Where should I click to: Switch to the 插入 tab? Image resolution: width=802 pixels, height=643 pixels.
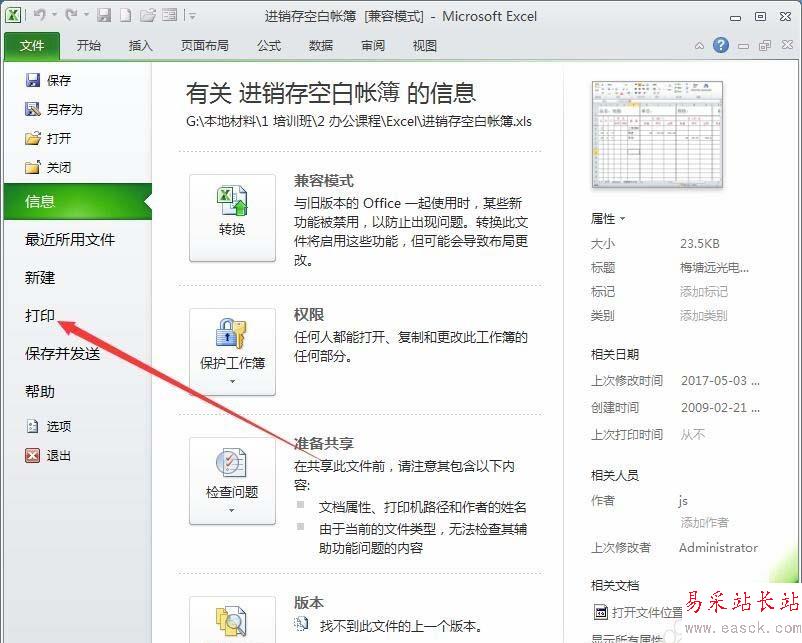[141, 46]
